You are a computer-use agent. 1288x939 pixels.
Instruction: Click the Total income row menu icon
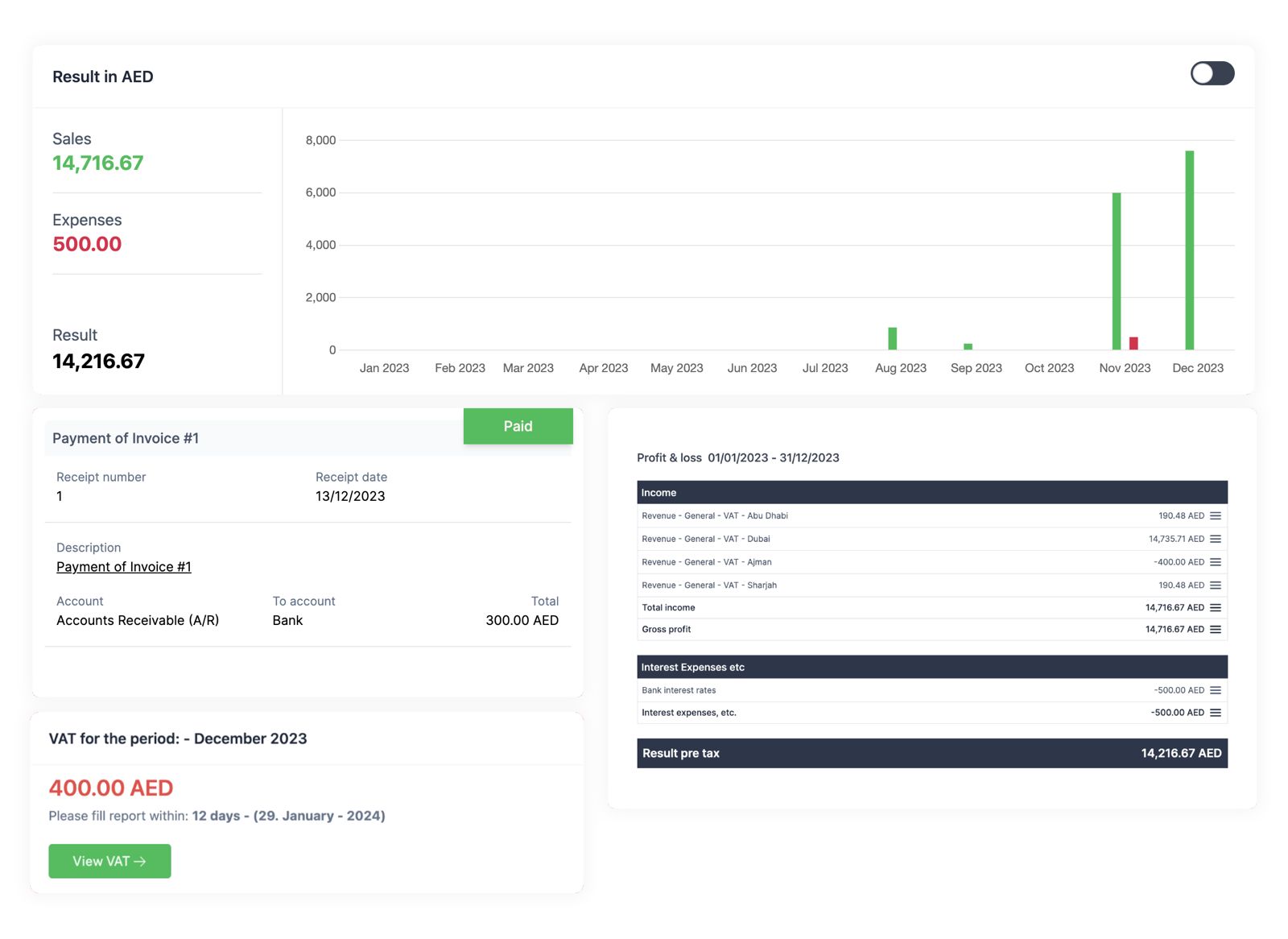[x=1215, y=608]
